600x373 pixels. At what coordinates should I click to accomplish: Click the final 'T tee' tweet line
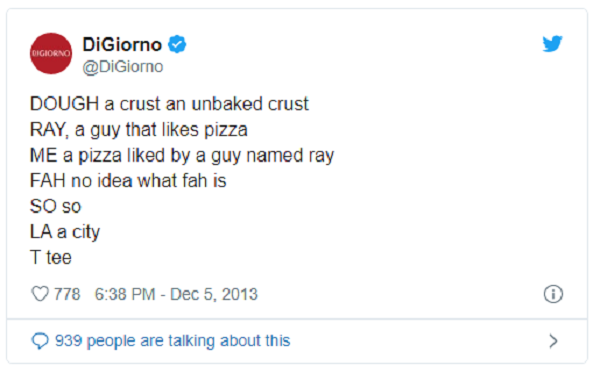[51, 257]
